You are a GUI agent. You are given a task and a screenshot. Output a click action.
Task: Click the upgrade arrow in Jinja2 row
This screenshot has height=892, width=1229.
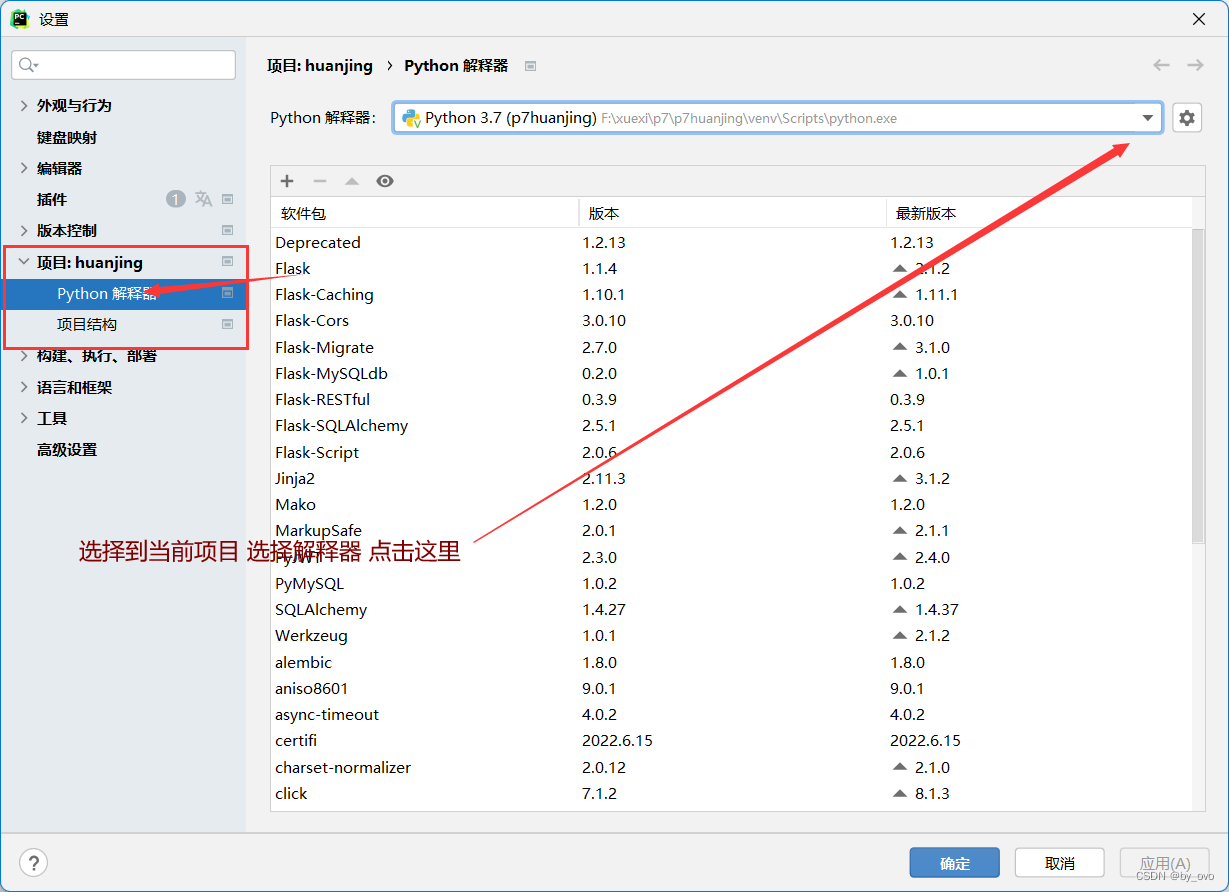(900, 478)
